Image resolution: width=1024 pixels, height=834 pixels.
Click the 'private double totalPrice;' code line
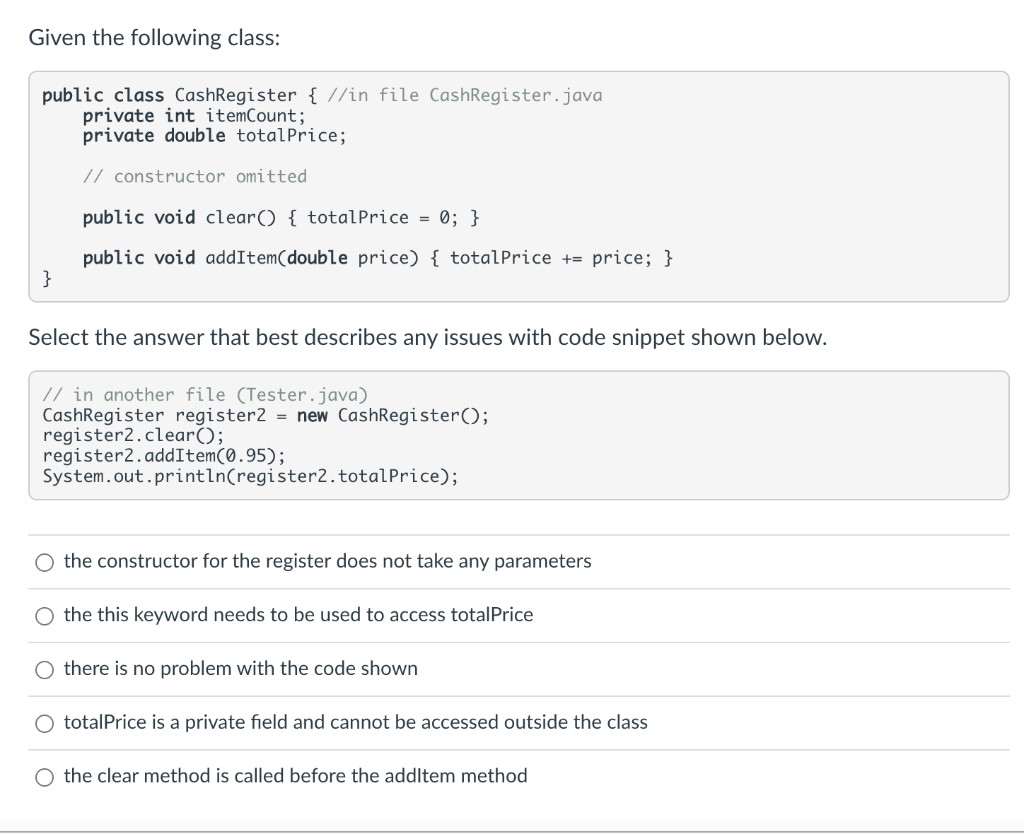[214, 135]
